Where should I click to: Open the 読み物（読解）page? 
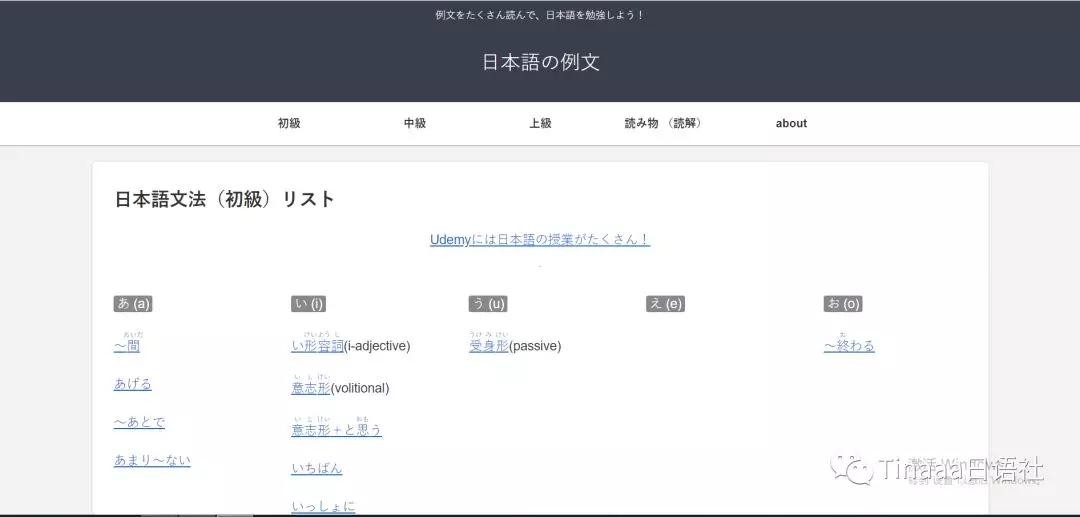point(663,123)
